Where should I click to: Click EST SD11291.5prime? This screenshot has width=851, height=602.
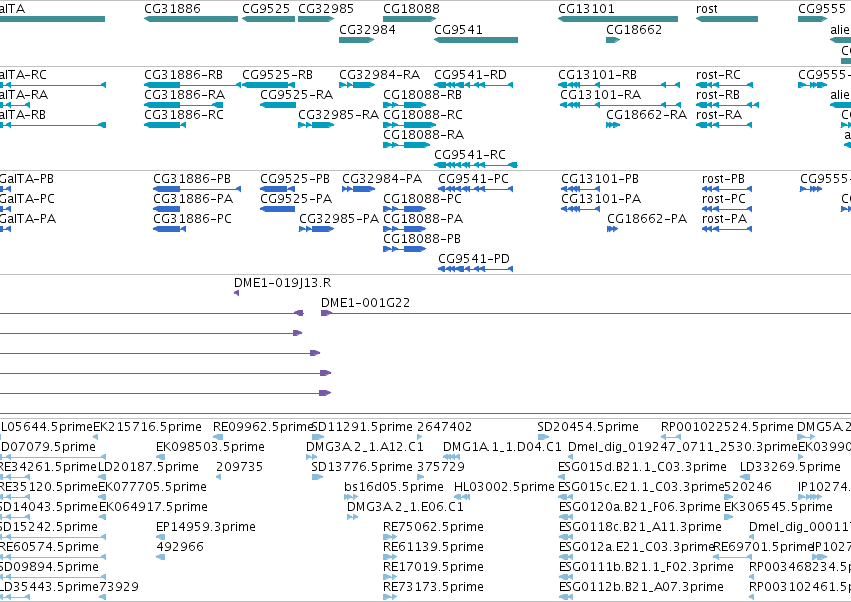(318, 437)
